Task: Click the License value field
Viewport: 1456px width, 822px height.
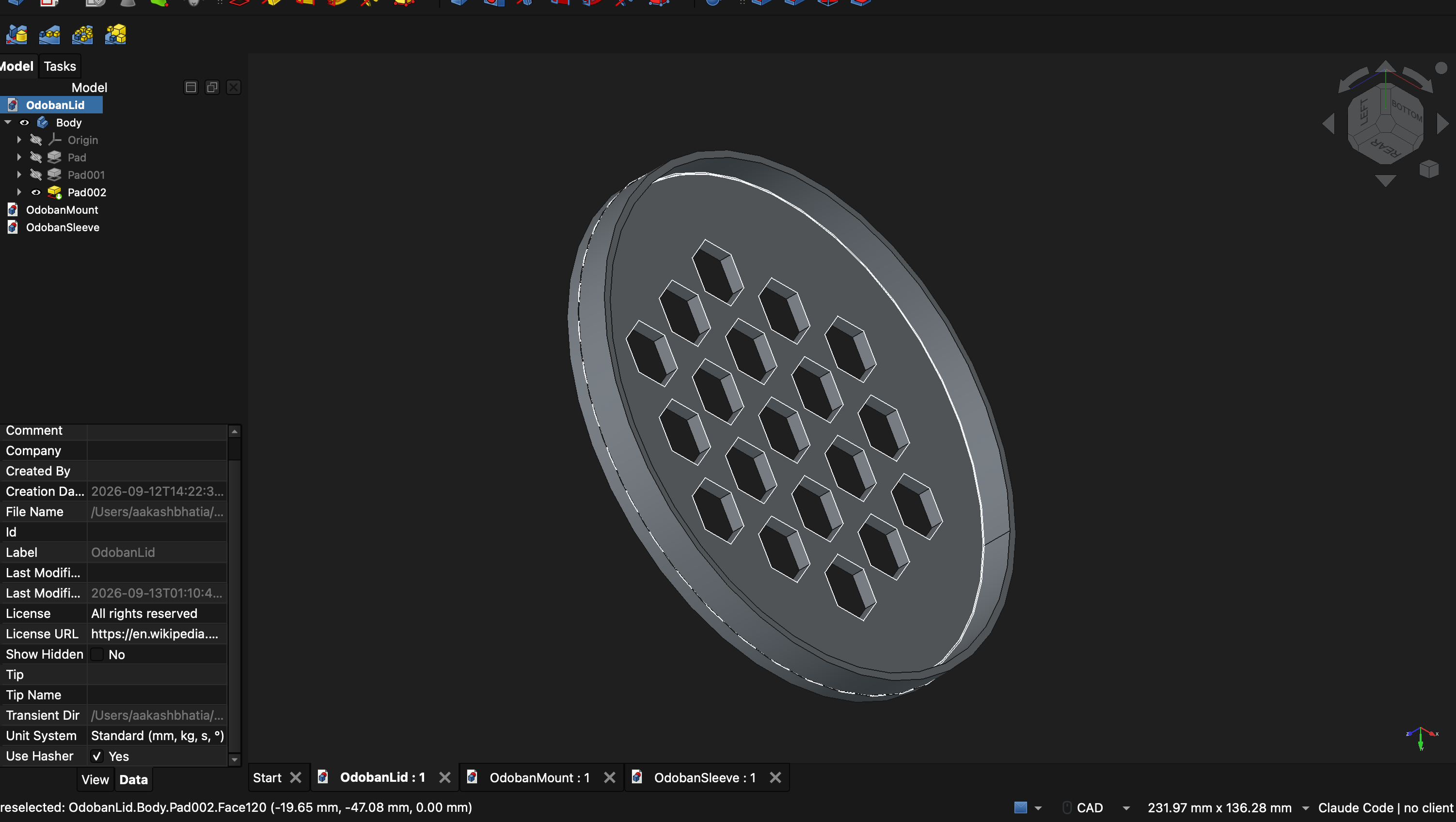Action: [x=157, y=614]
